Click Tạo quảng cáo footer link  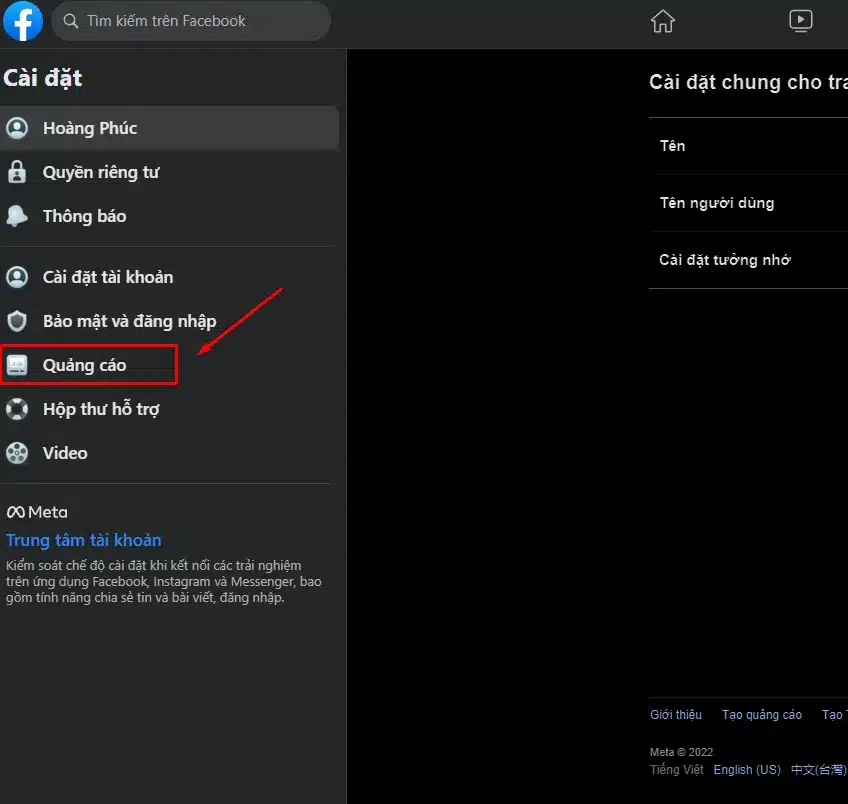[x=762, y=715]
